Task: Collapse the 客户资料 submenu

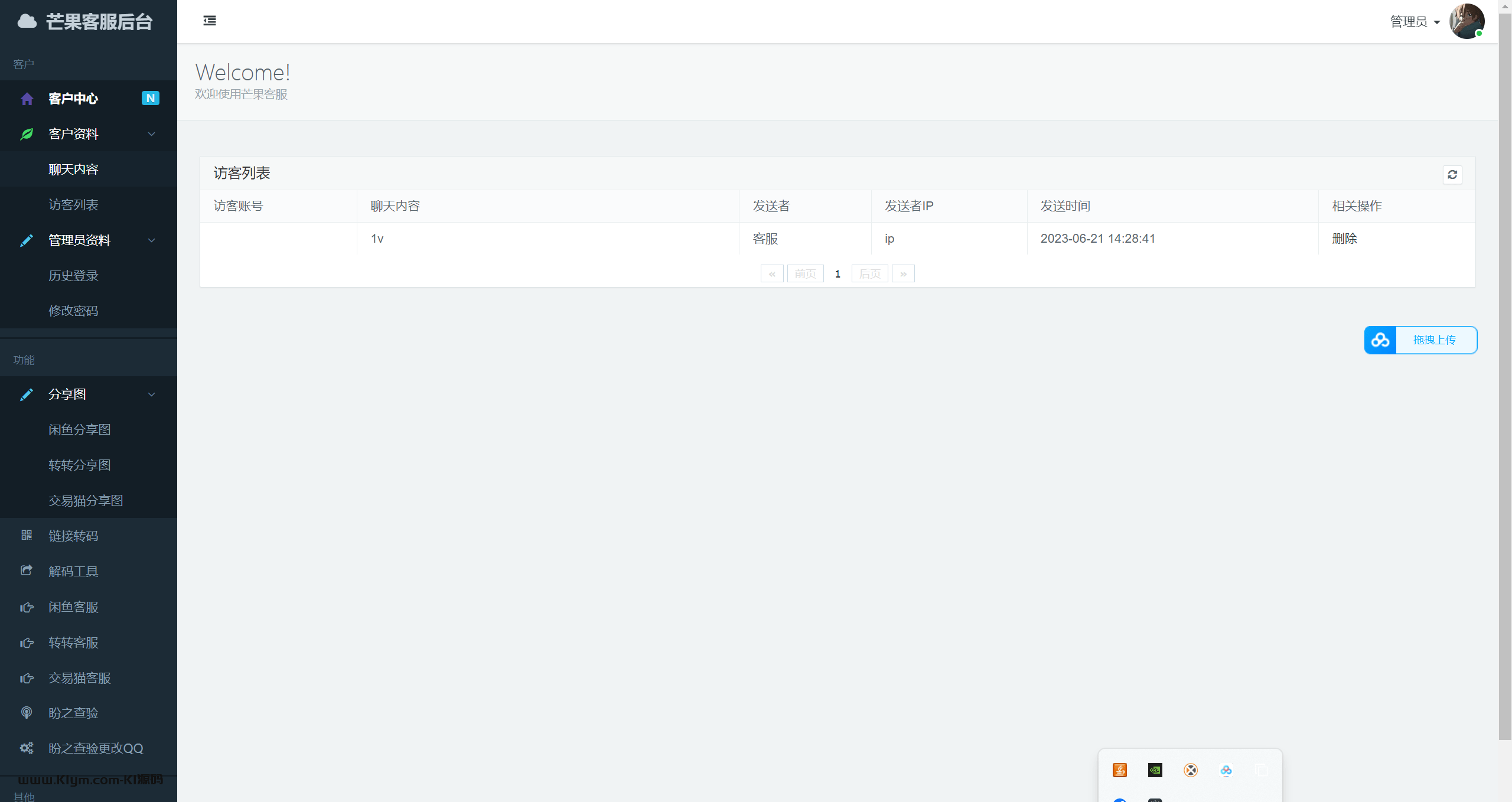Action: click(x=152, y=134)
